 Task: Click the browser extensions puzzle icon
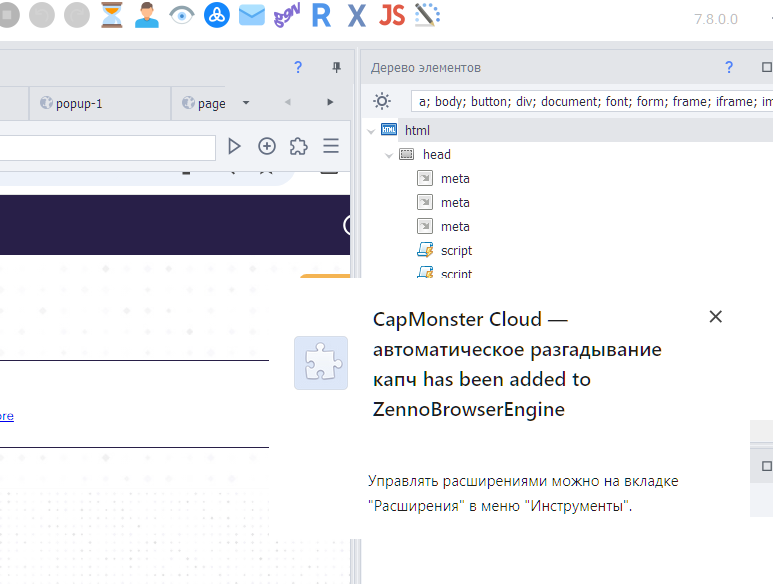298,146
